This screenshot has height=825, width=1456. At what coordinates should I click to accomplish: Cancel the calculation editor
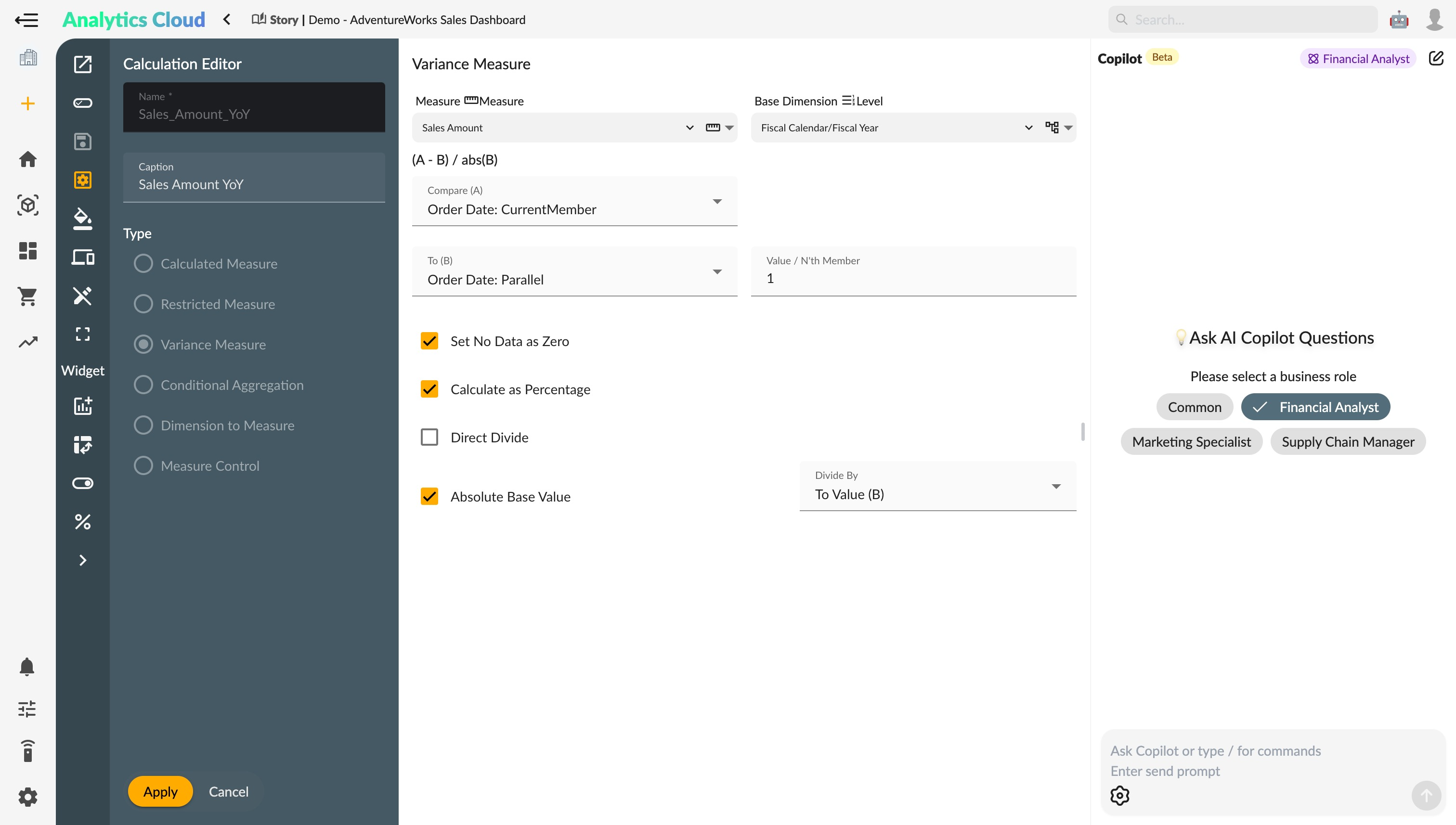(228, 792)
